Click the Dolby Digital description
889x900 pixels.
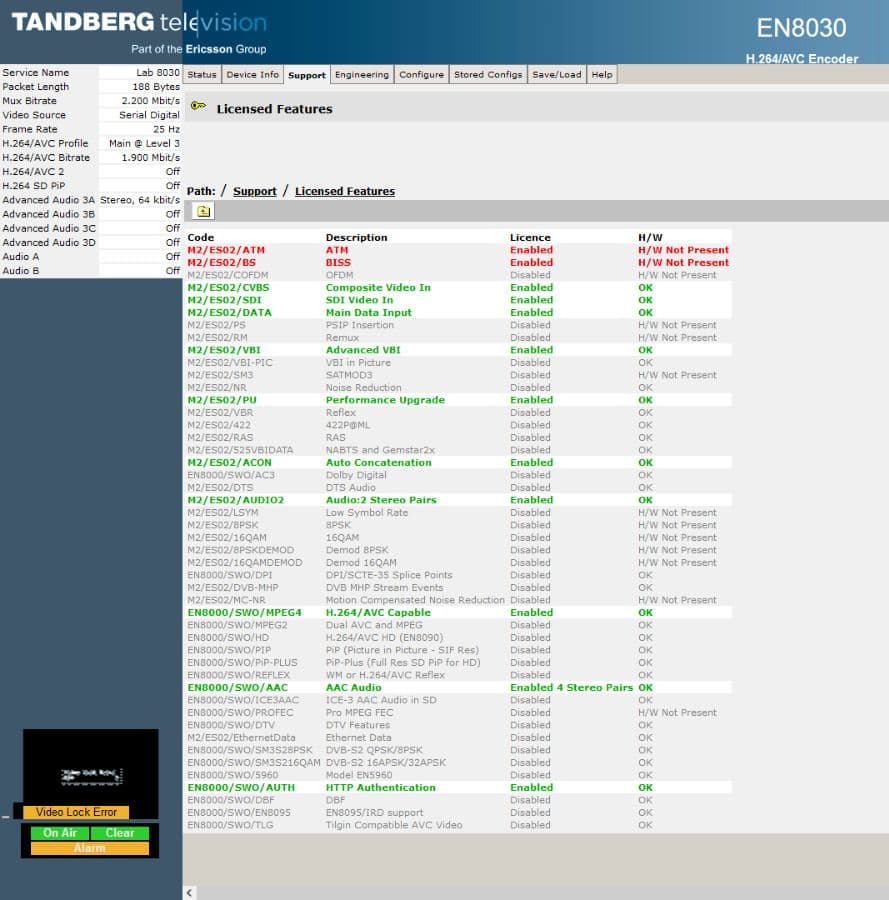[356, 475]
